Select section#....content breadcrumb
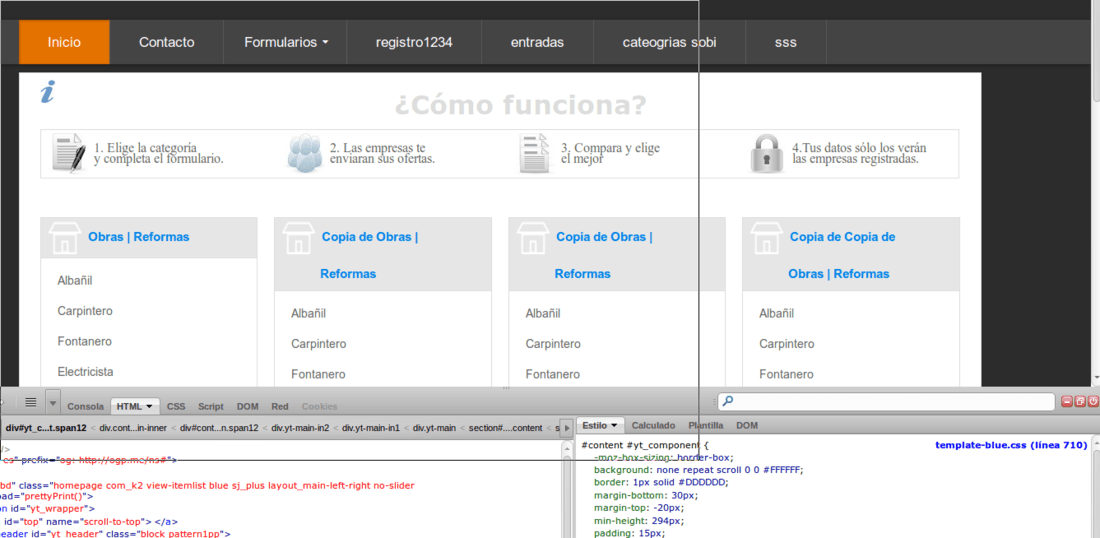 pos(506,427)
